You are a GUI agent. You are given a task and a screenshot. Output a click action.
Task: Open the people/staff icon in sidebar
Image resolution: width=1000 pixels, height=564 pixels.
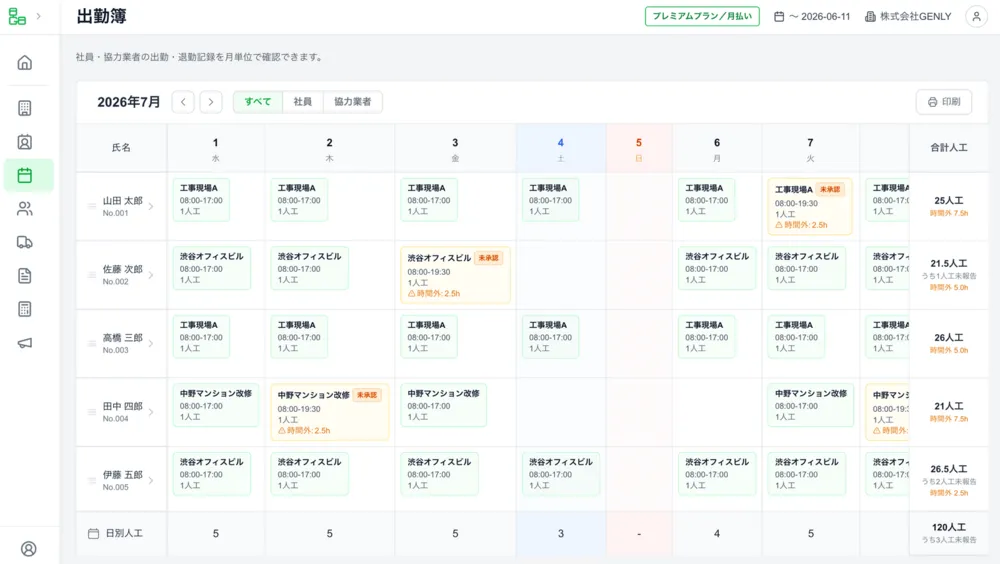tap(25, 209)
